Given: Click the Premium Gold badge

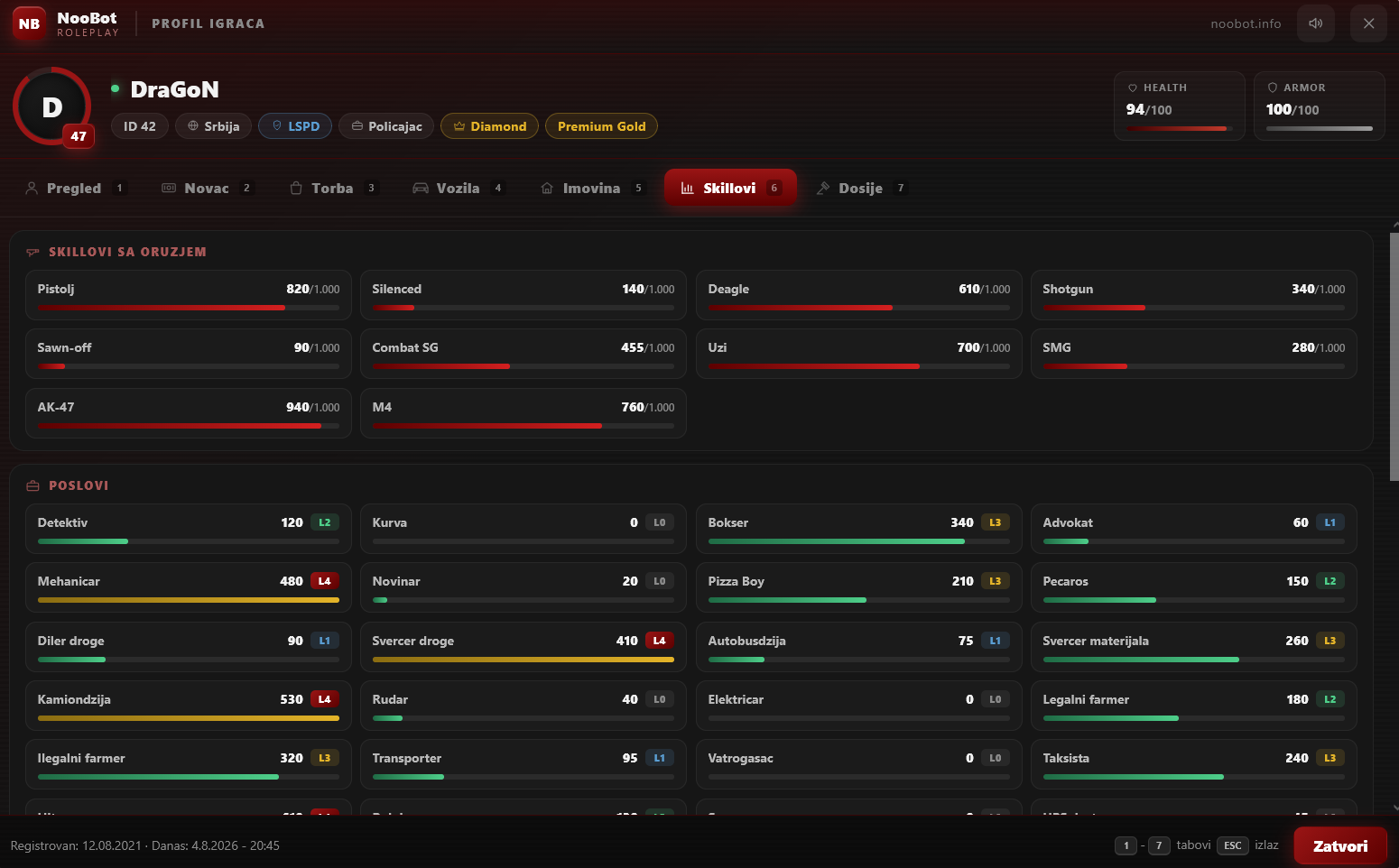Looking at the screenshot, I should 601,126.
